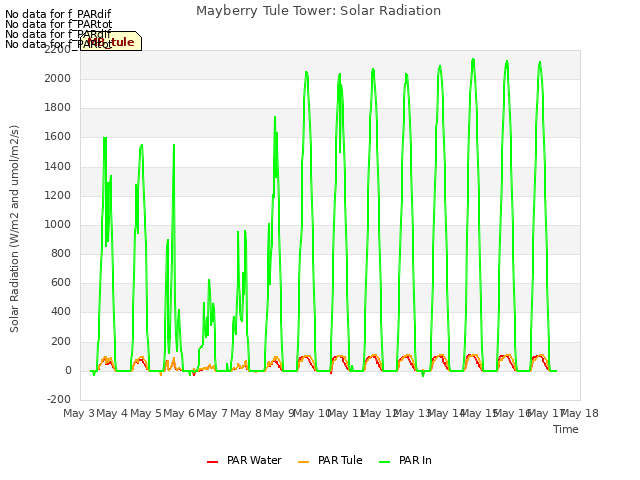Click the Time x-axis label
The height and width of the screenshot is (480, 640).
(566, 429)
